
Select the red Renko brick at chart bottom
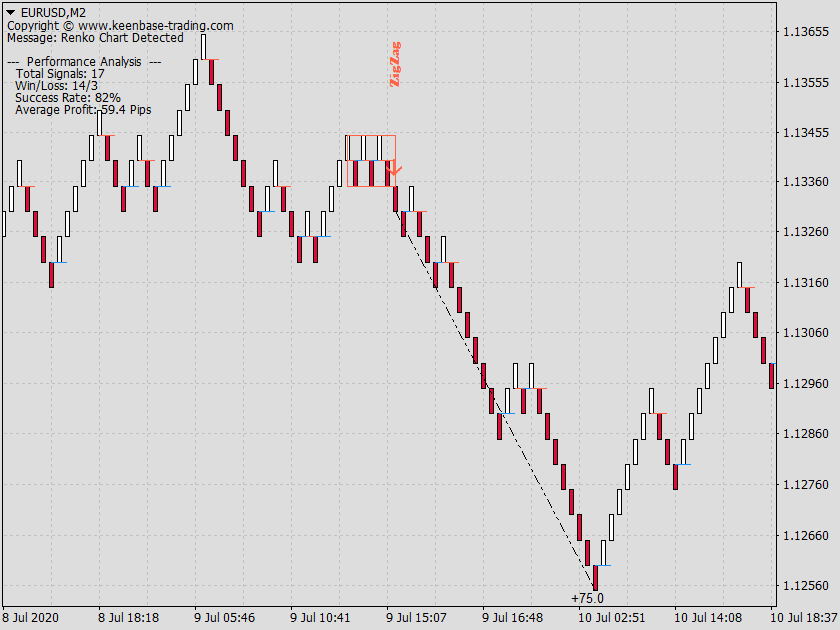(x=596, y=575)
